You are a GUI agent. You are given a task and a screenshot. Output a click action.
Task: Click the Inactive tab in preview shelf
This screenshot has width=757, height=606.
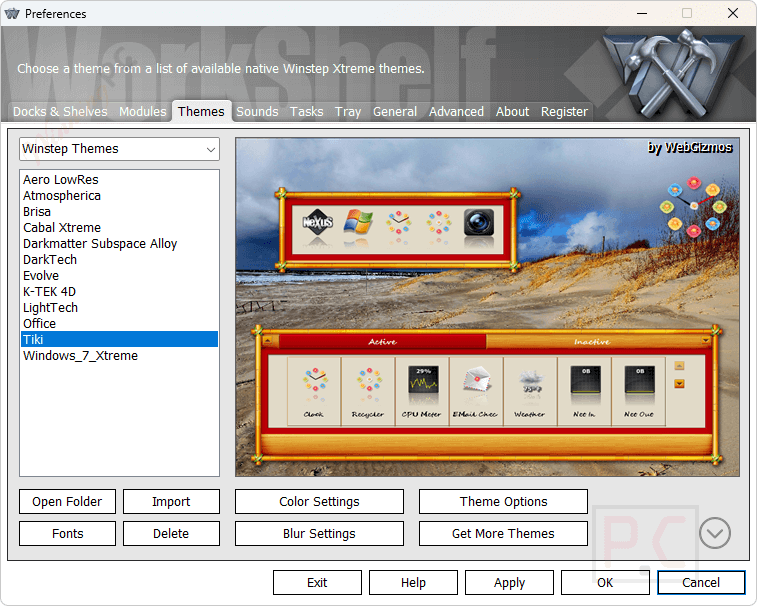(592, 341)
